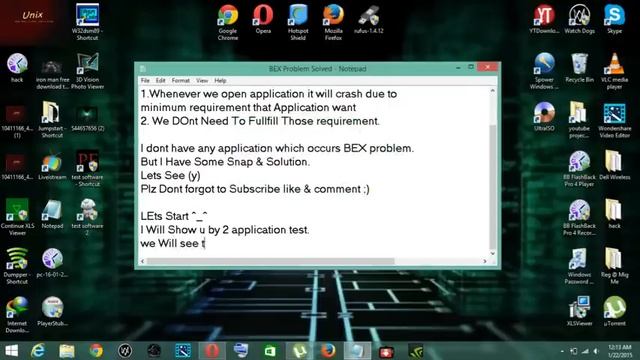Minimize the Notepad window
The width and height of the screenshot is (640, 360).
tap(458, 67)
